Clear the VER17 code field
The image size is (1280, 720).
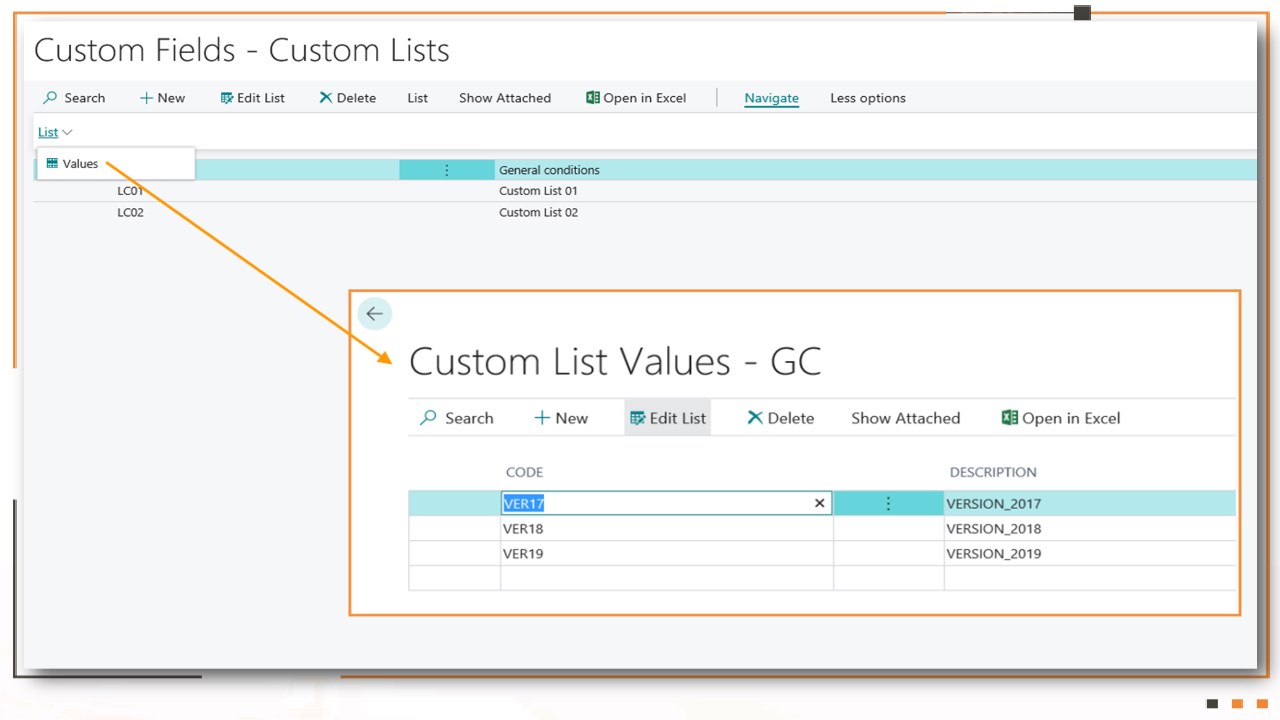coord(820,503)
